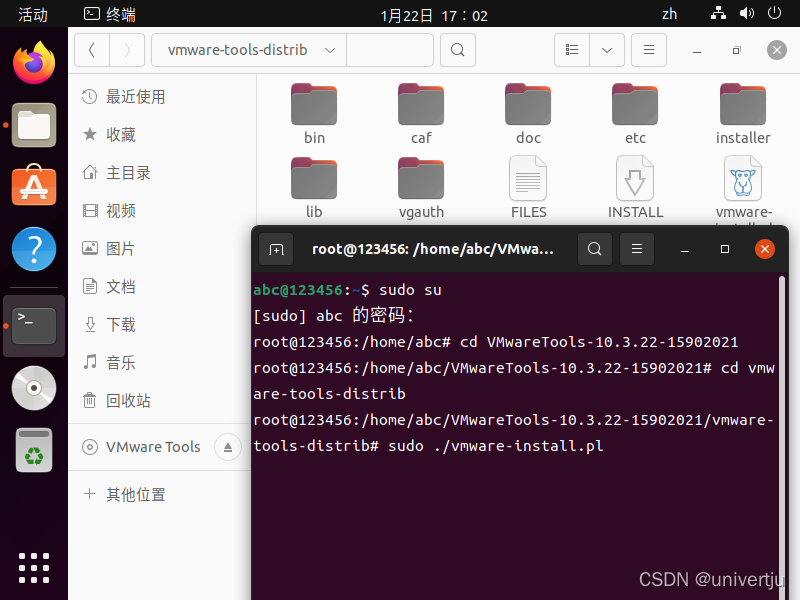Close the terminal window

[x=765, y=249]
